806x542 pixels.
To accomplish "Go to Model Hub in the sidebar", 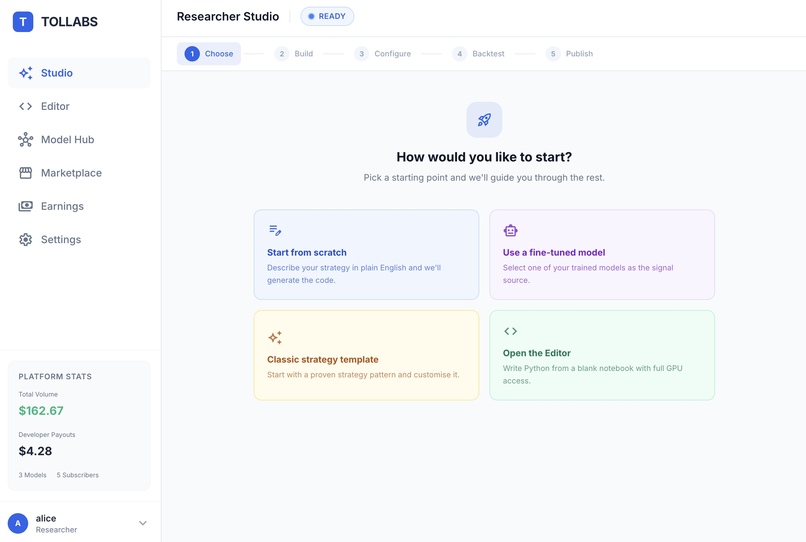I will point(79,139).
